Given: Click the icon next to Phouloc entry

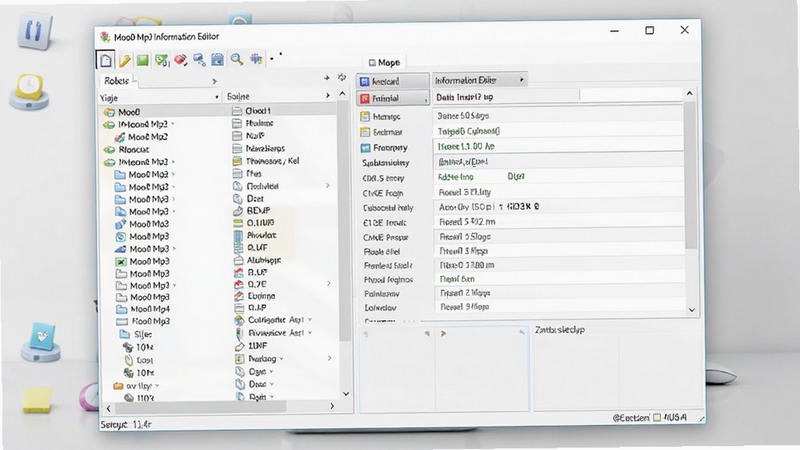Looking at the screenshot, I should (238, 236).
